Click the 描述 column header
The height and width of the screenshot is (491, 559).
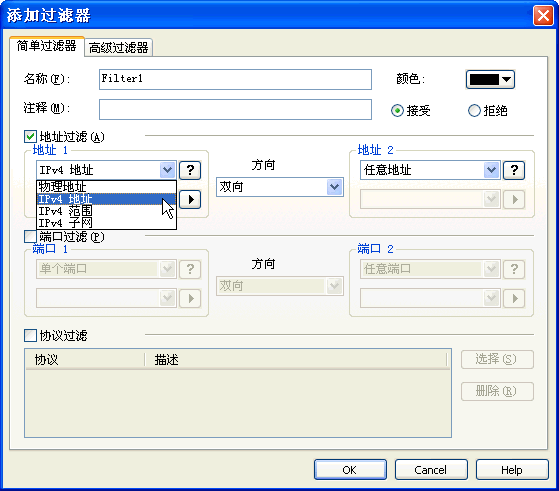click(x=296, y=359)
